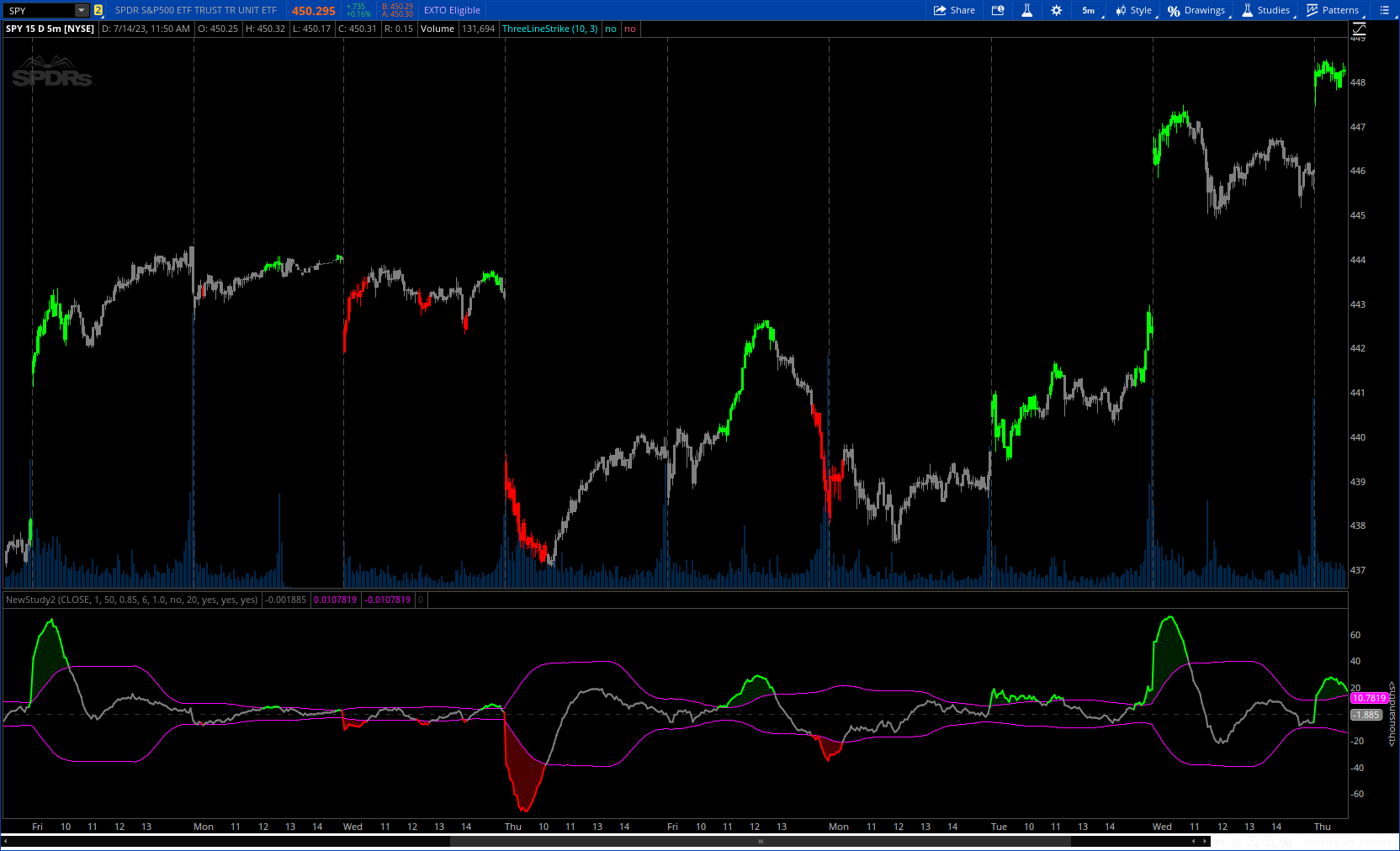Click the SPDR S&P500 ETF description text
Image resolution: width=1400 pixels, height=851 pixels.
tap(196, 10)
